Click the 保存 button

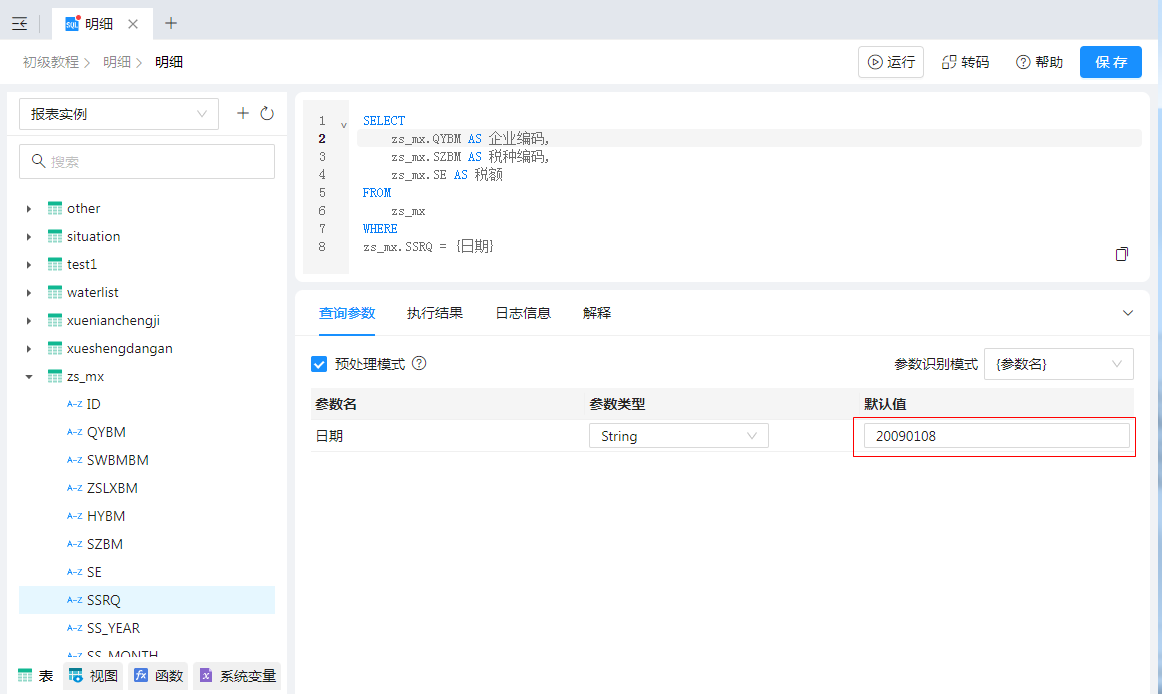(1110, 62)
